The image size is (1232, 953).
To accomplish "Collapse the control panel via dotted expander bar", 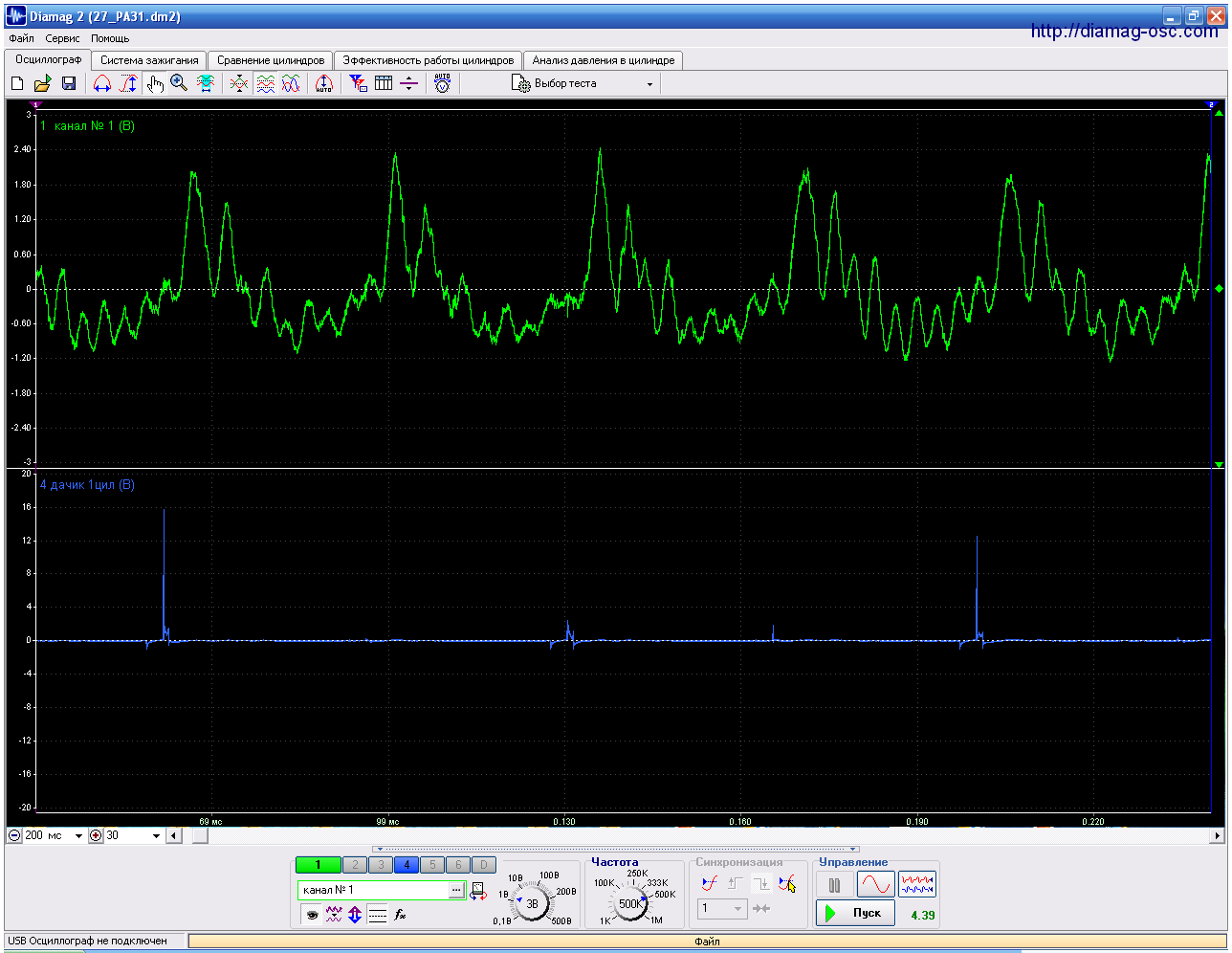I will [616, 849].
